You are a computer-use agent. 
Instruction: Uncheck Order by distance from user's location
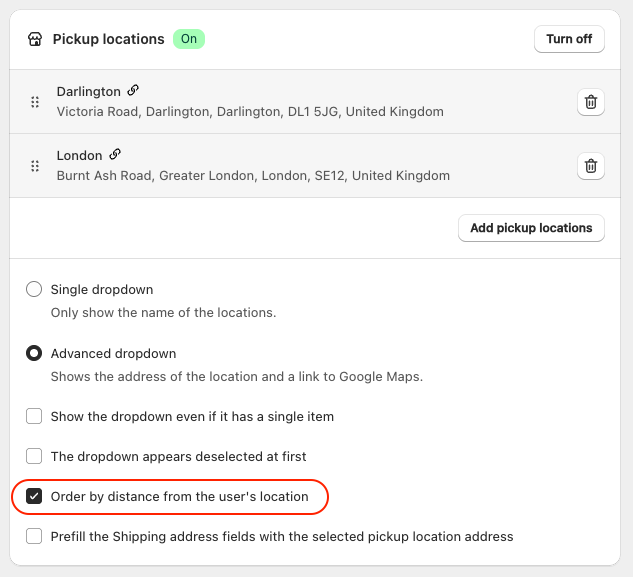pyautogui.click(x=34, y=496)
